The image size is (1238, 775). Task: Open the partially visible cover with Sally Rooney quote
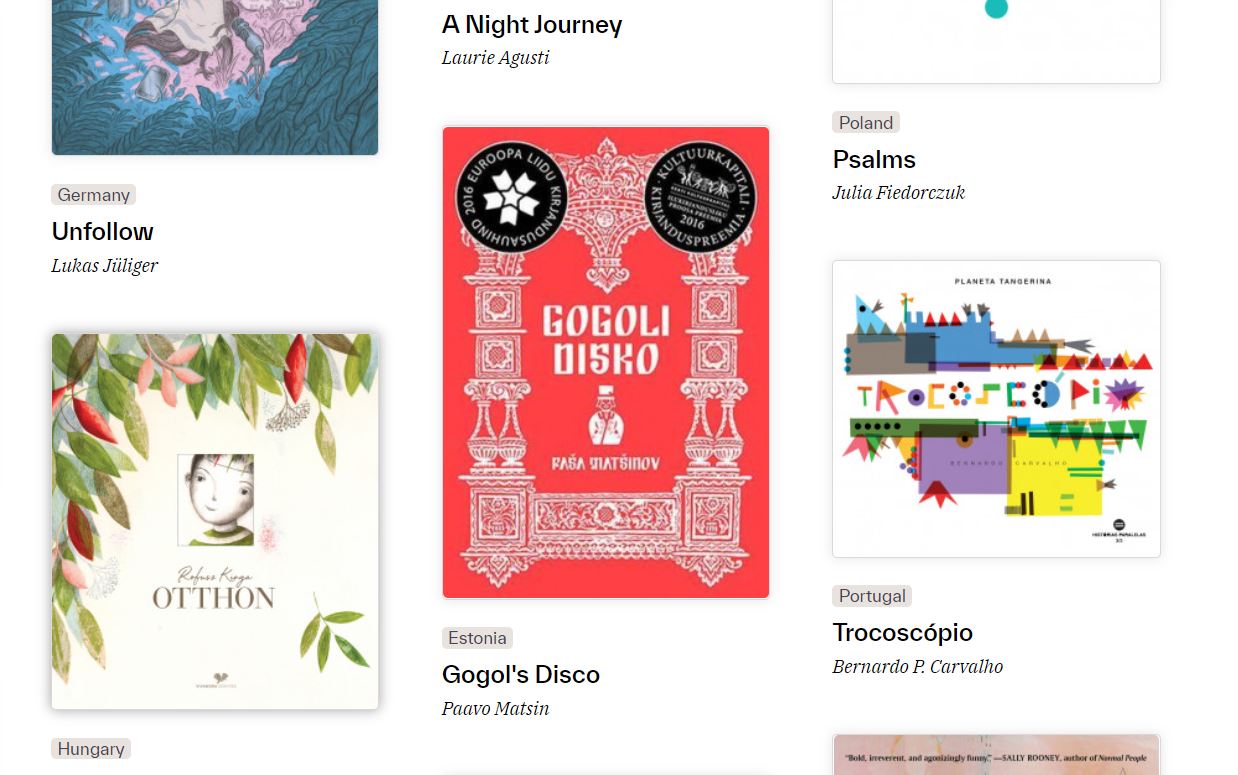click(996, 754)
